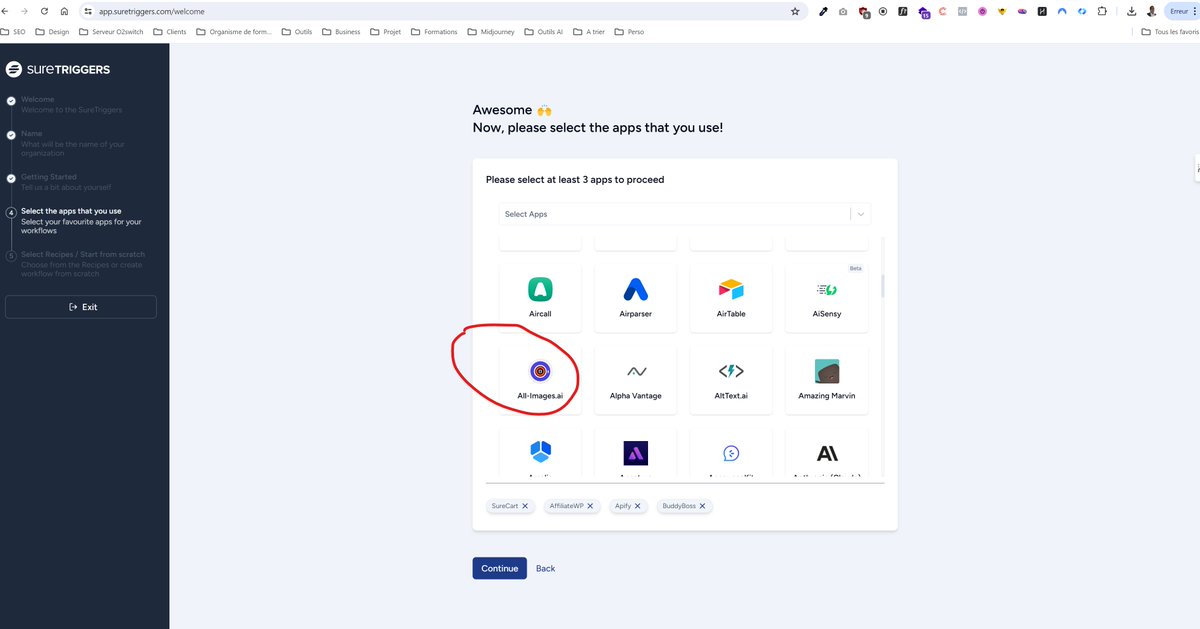The image size is (1200, 629).
Task: Open the Clients bookmarks folder
Action: point(169,32)
